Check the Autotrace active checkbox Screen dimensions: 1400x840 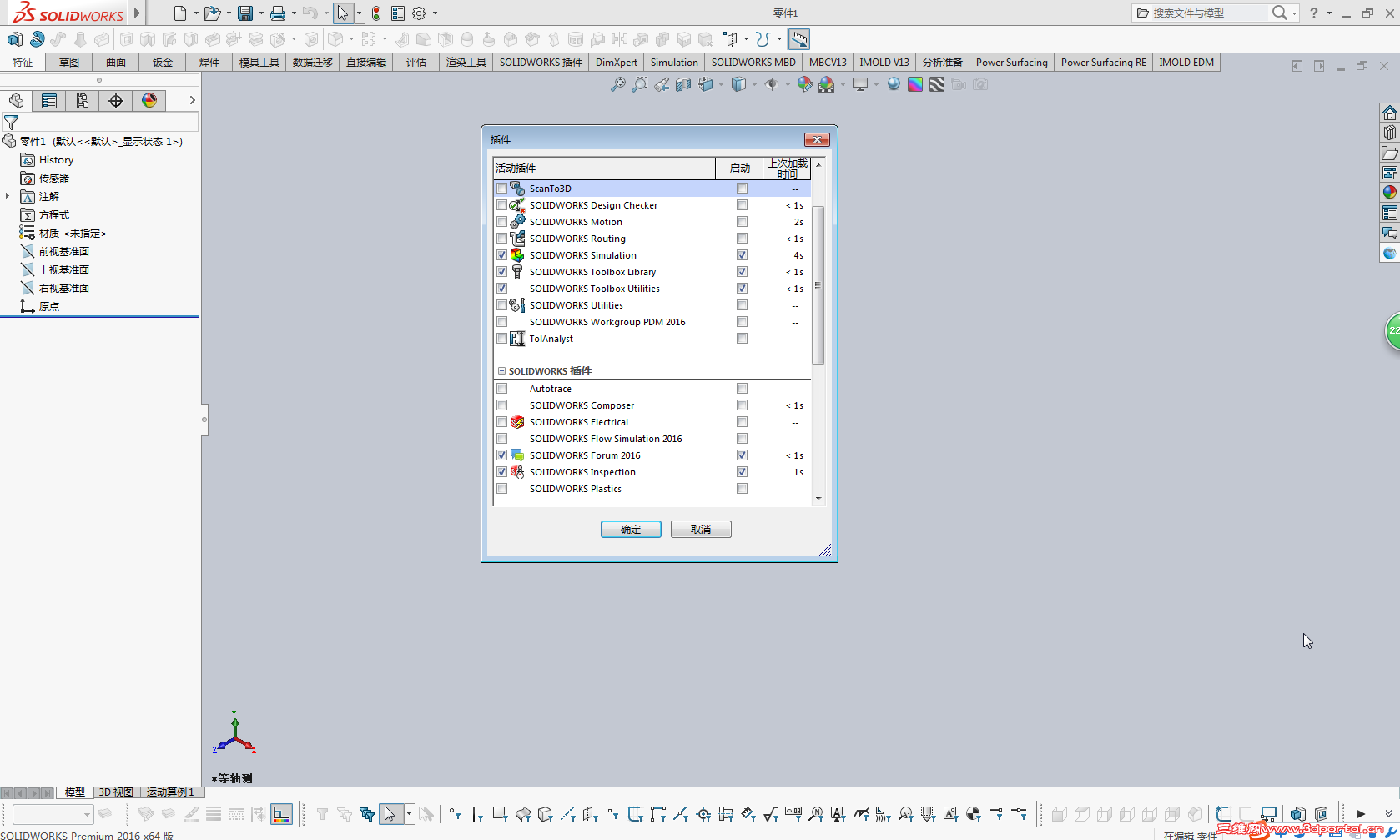pyautogui.click(x=501, y=389)
